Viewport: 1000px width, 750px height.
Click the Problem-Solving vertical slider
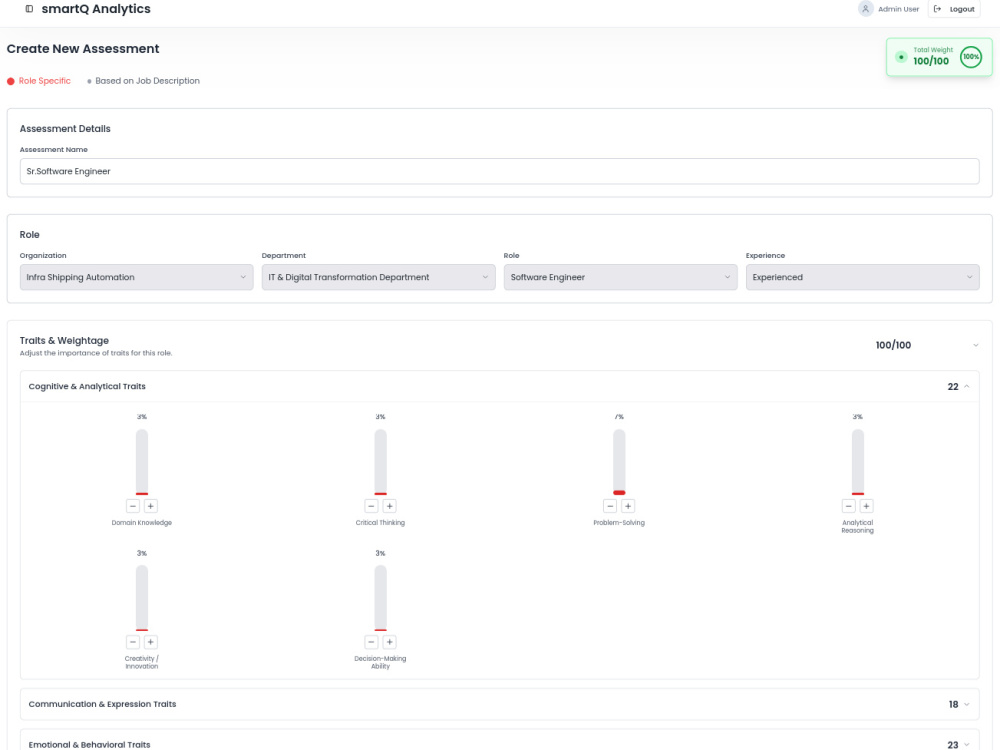[x=619, y=462]
